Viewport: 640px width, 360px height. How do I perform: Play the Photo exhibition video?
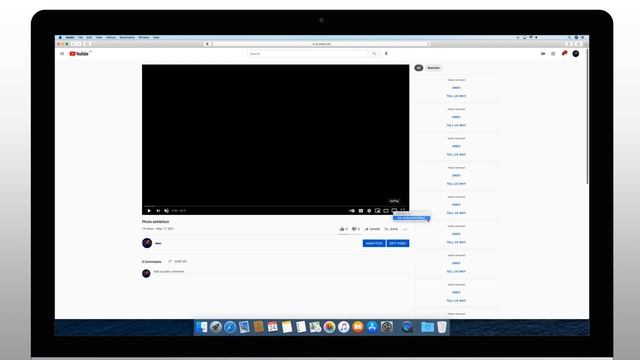[149, 211]
